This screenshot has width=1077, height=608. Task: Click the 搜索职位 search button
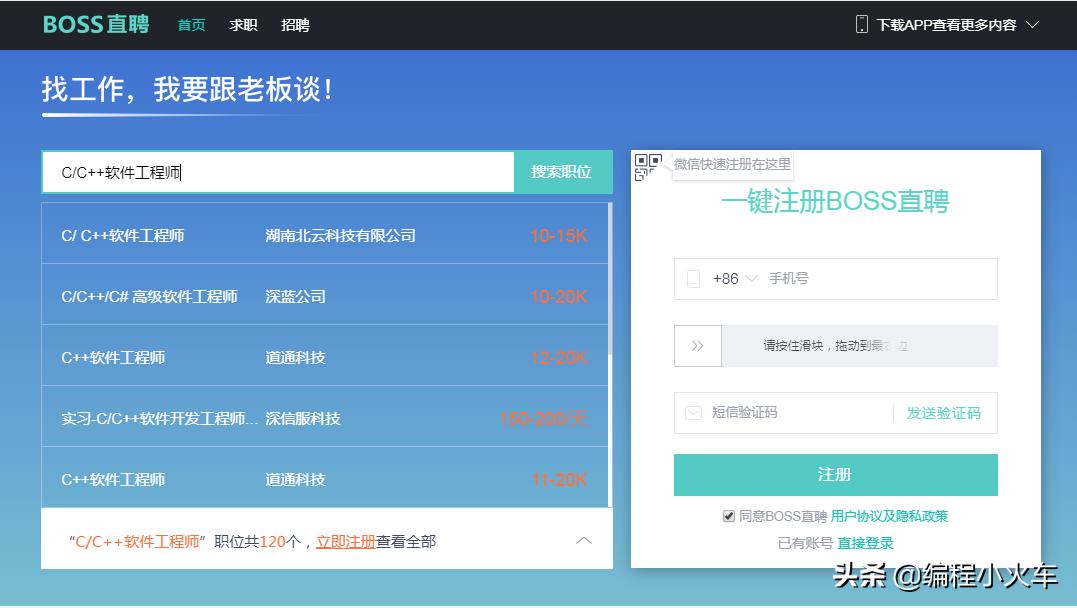pyautogui.click(x=561, y=171)
